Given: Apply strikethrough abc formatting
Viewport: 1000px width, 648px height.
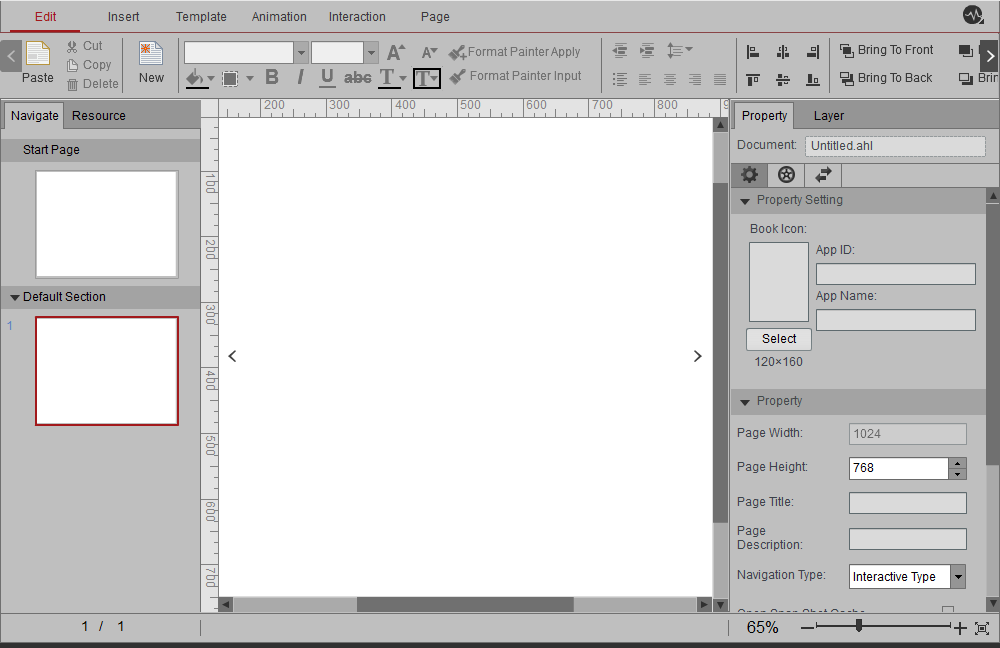Looking at the screenshot, I should click(x=357, y=78).
